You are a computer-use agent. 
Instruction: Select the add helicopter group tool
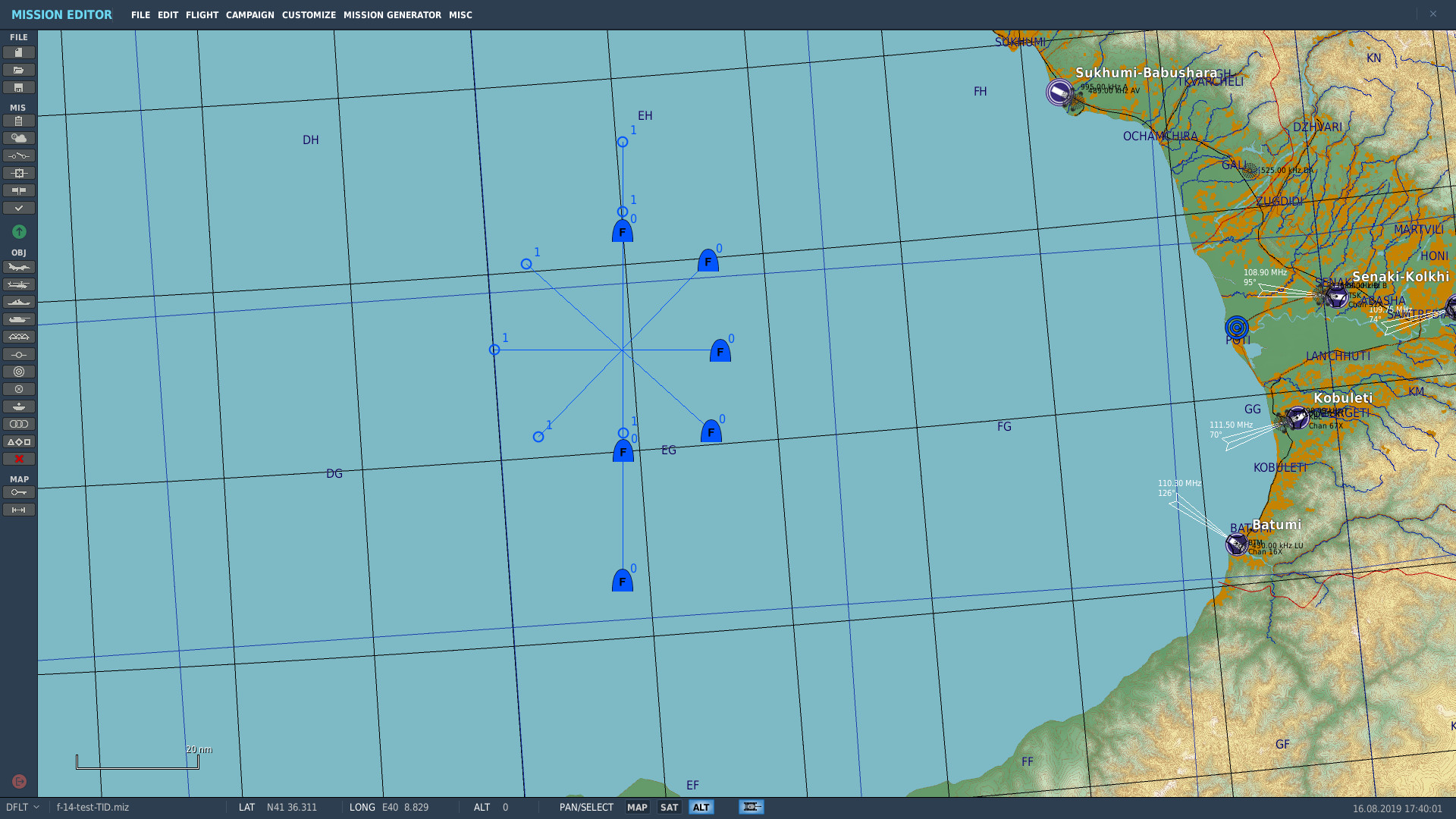pos(19,284)
